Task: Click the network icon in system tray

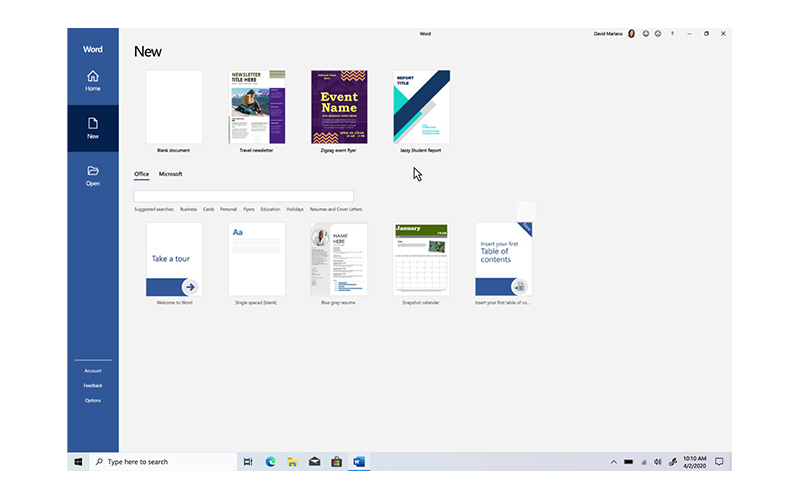Action: (x=644, y=462)
